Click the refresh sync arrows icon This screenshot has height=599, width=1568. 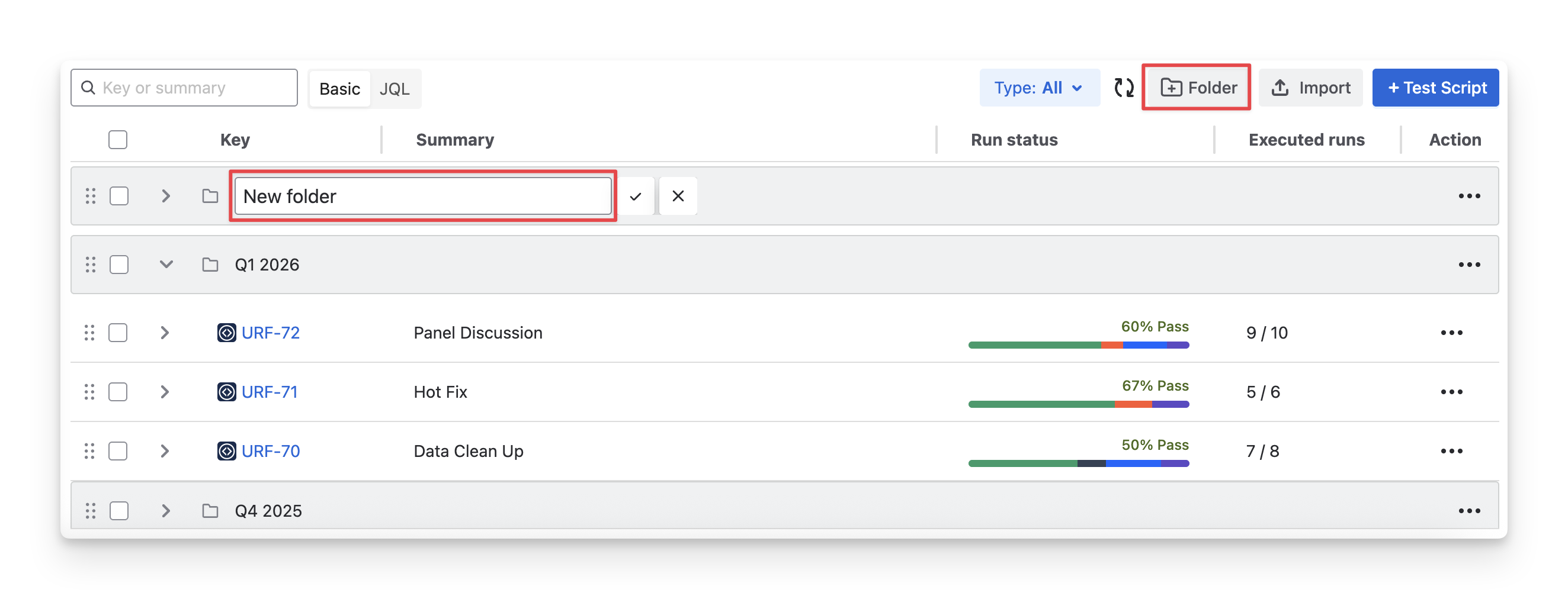(1124, 88)
